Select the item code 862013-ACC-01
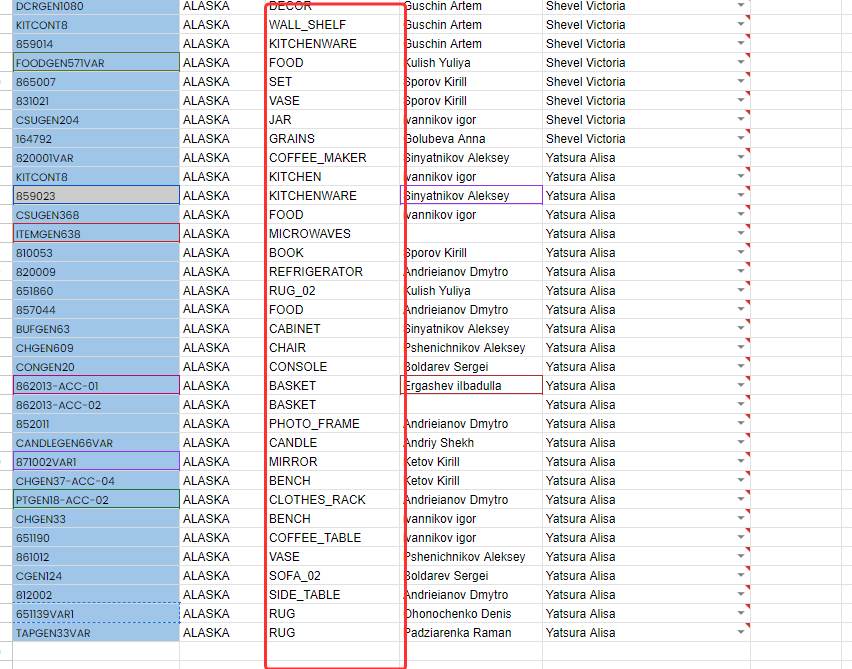The height and width of the screenshot is (669, 852). click(96, 385)
